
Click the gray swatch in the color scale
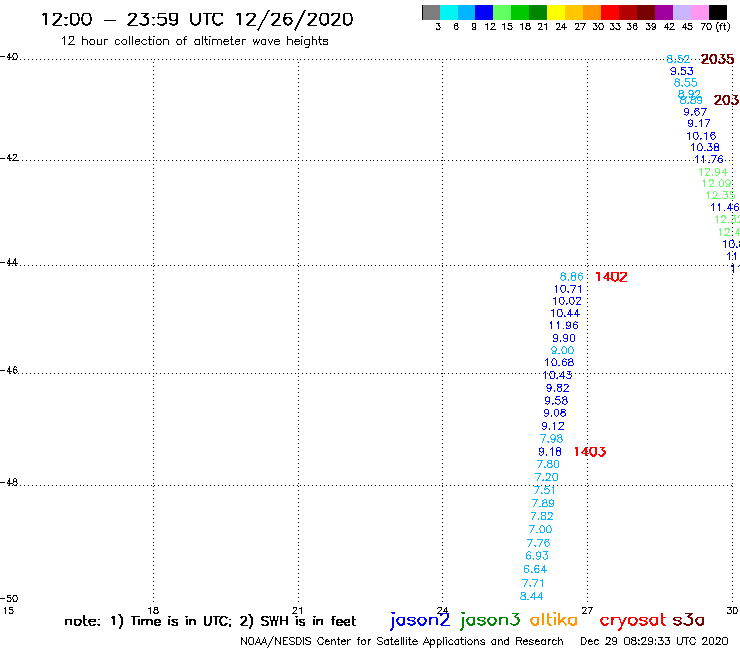[x=431, y=12]
